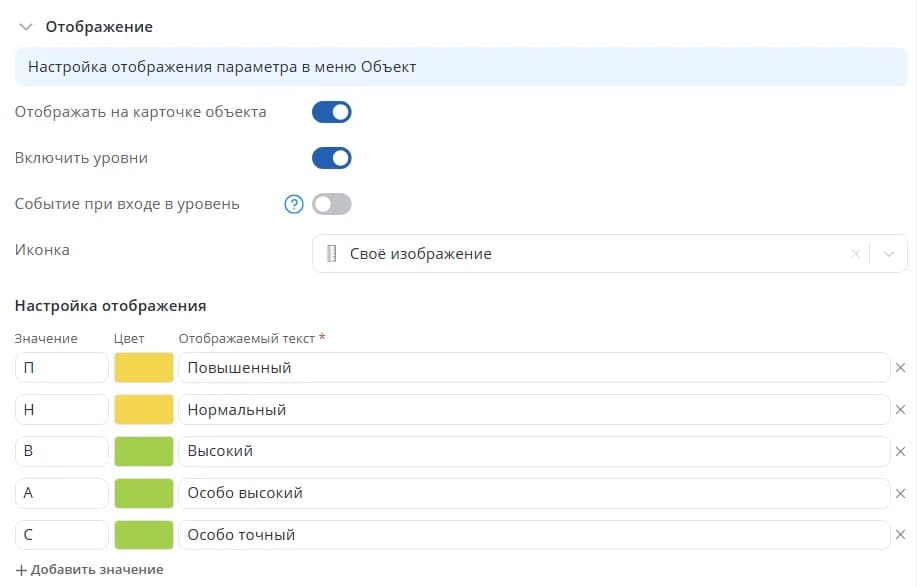Select the info banner about меню Объект

click(x=461, y=67)
